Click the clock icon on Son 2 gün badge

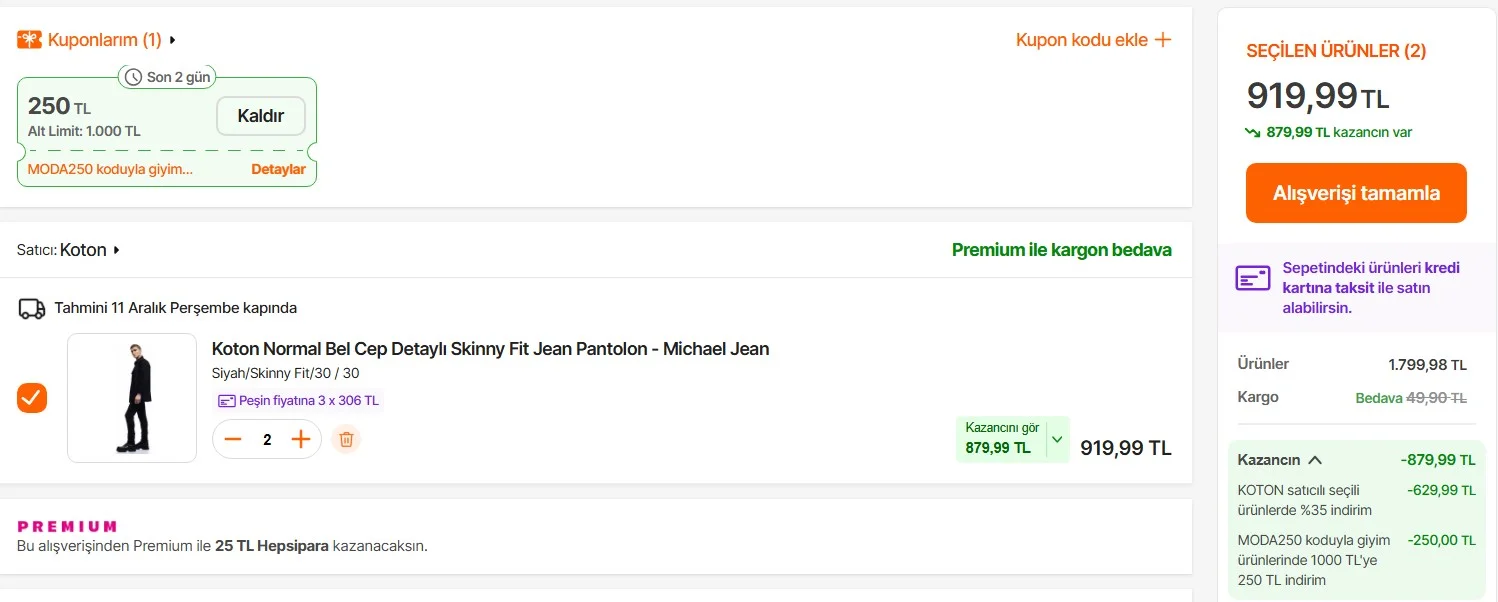point(133,77)
